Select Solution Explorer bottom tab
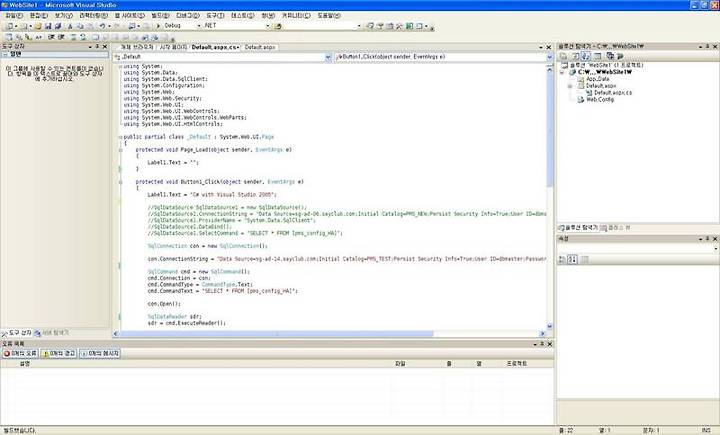The width and height of the screenshot is (720, 435). (578, 228)
